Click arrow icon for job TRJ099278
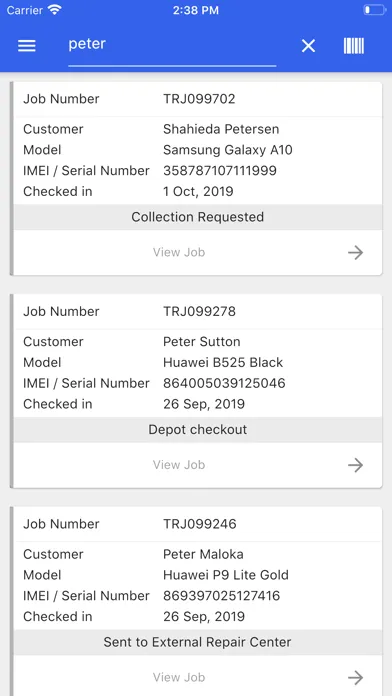 [355, 465]
